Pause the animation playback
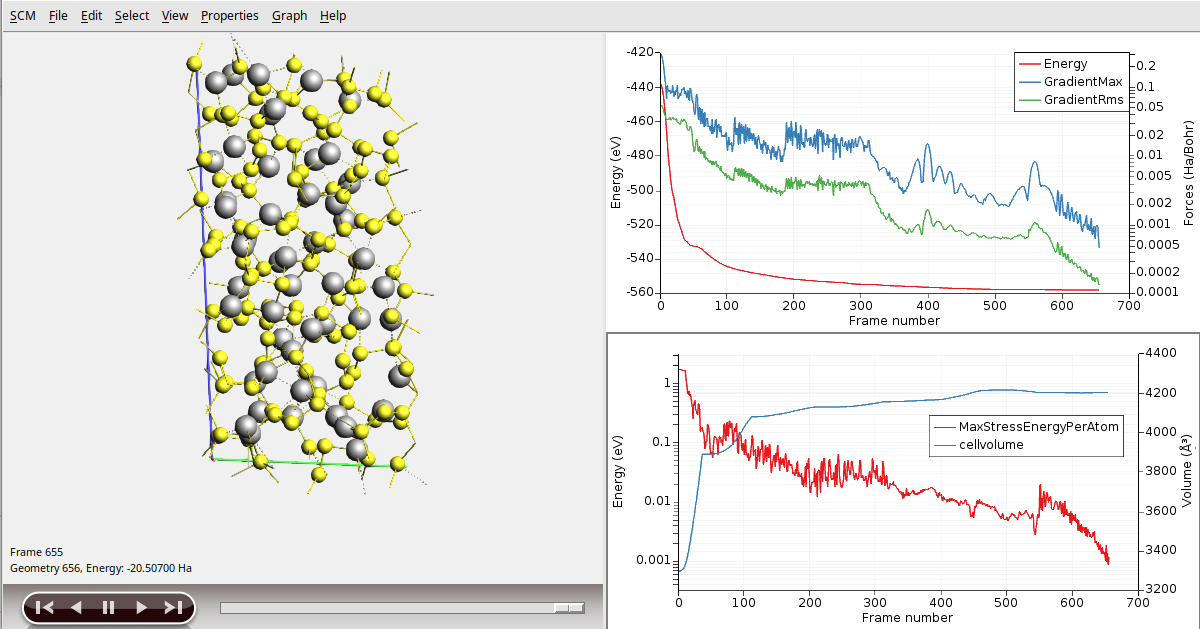Screen dimensions: 1200x629 click(x=109, y=607)
